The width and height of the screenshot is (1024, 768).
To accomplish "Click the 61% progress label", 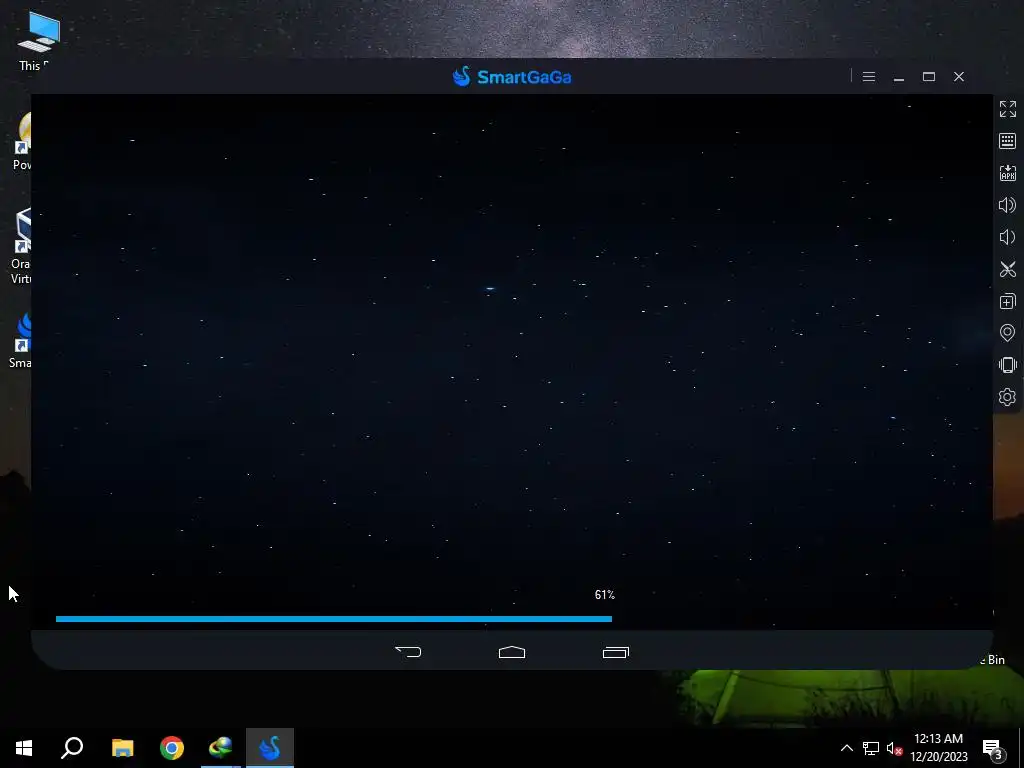I will click(x=605, y=595).
